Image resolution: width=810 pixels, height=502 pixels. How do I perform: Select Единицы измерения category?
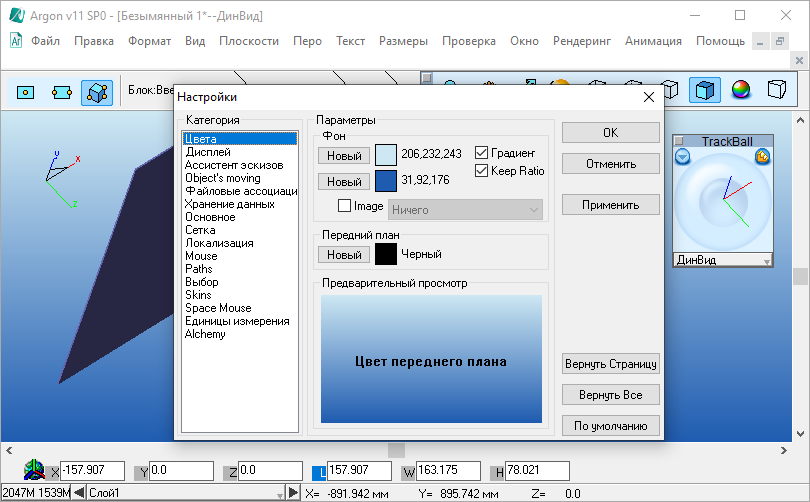pyautogui.click(x=237, y=321)
